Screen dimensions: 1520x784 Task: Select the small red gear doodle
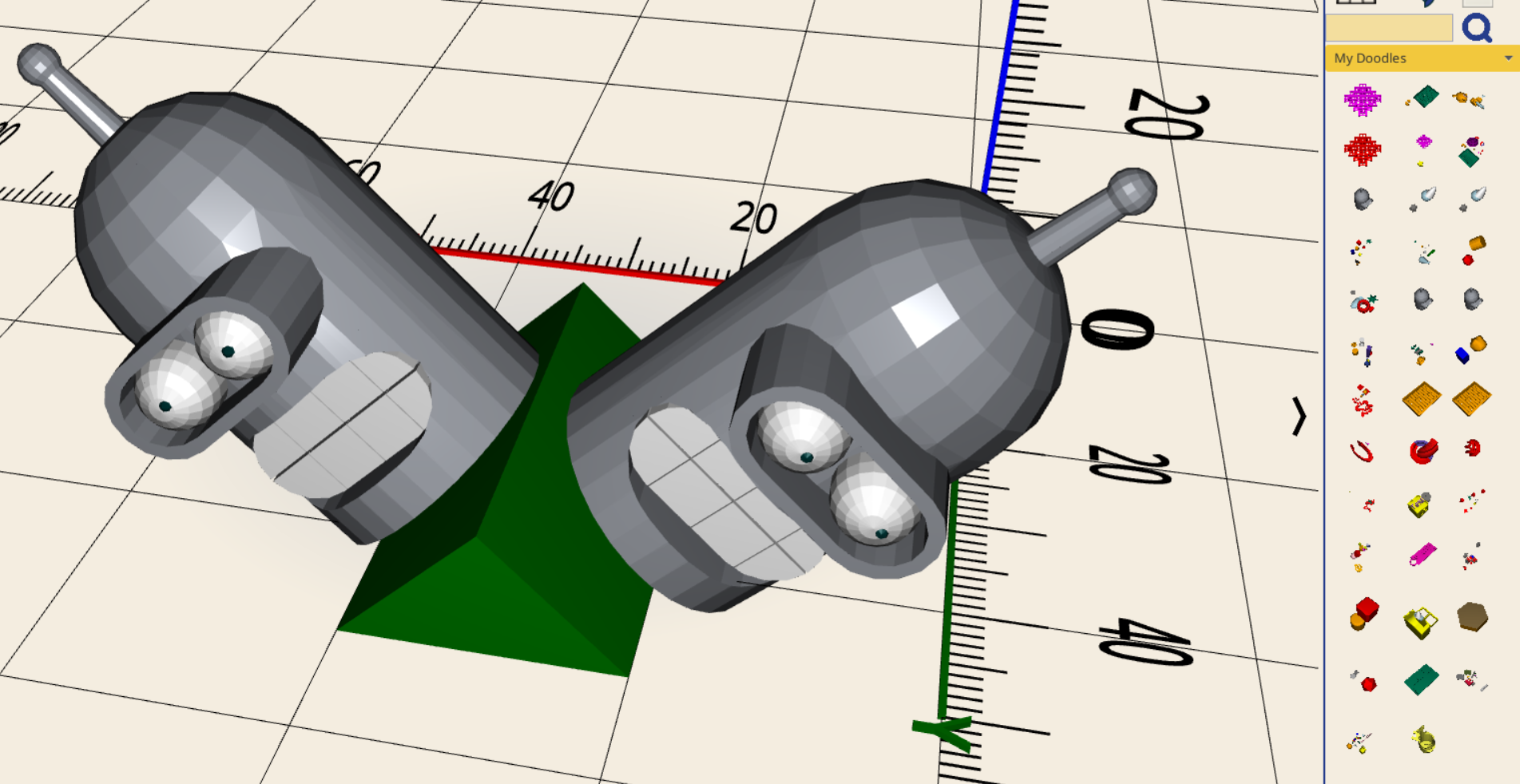click(1472, 448)
